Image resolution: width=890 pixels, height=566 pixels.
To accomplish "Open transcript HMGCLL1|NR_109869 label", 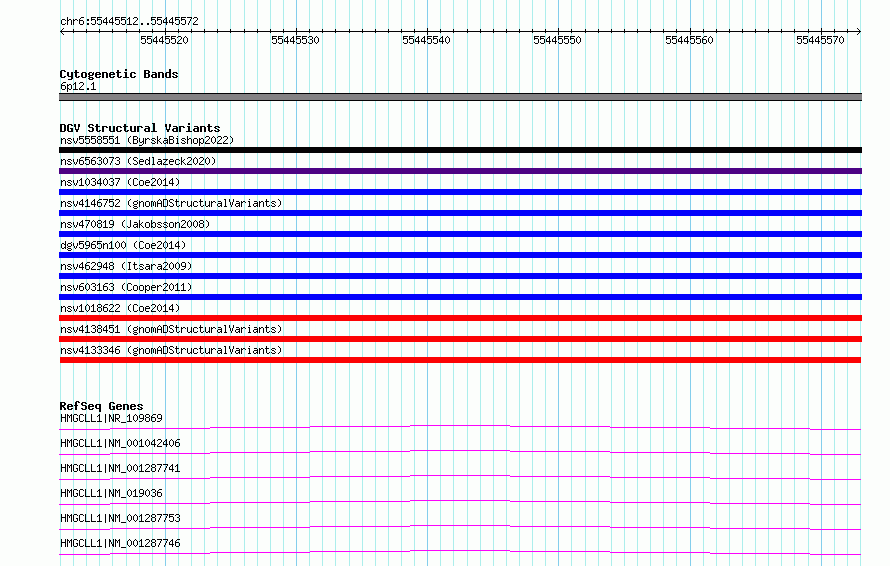I will pyautogui.click(x=111, y=418).
